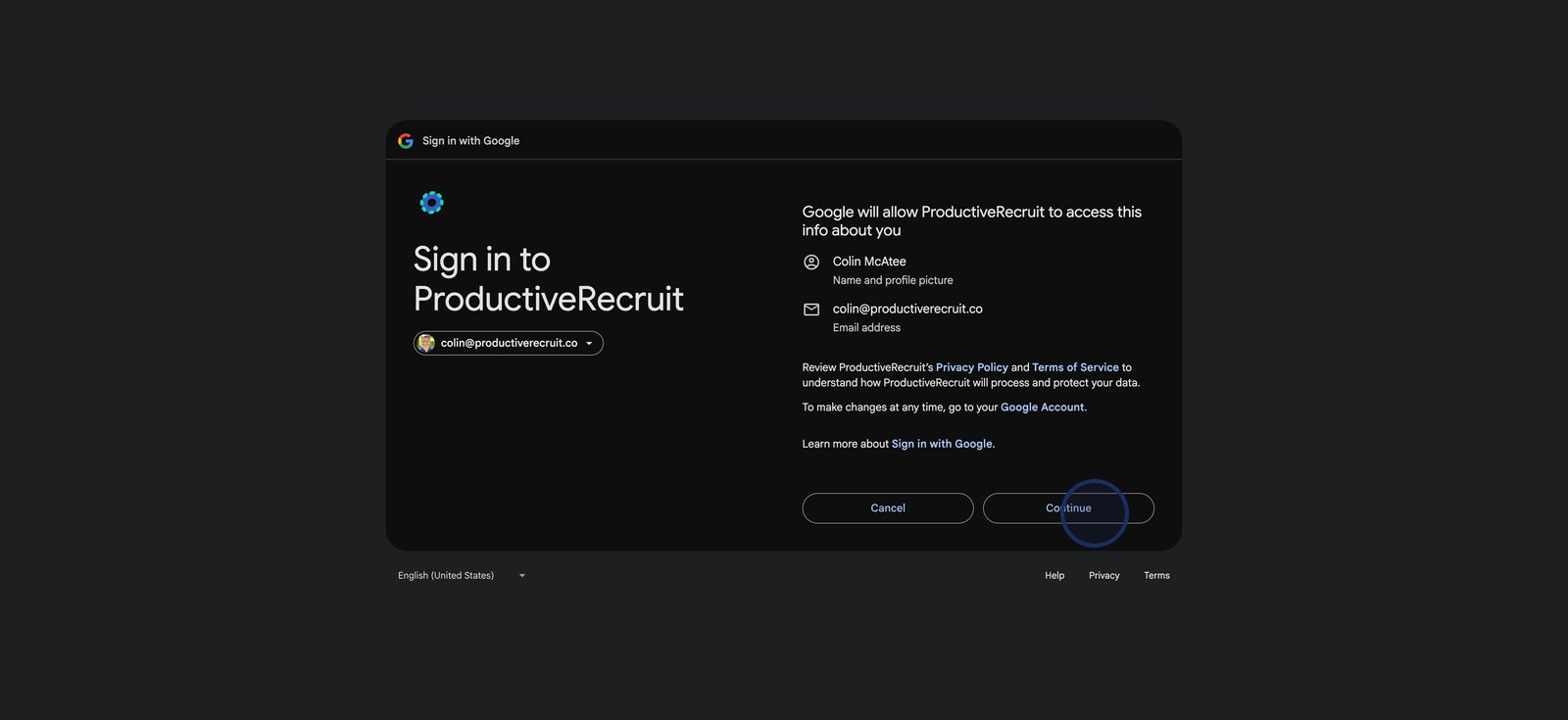Click the caret arrow next to language
Viewport: 1568px width, 720px height.
tap(522, 576)
